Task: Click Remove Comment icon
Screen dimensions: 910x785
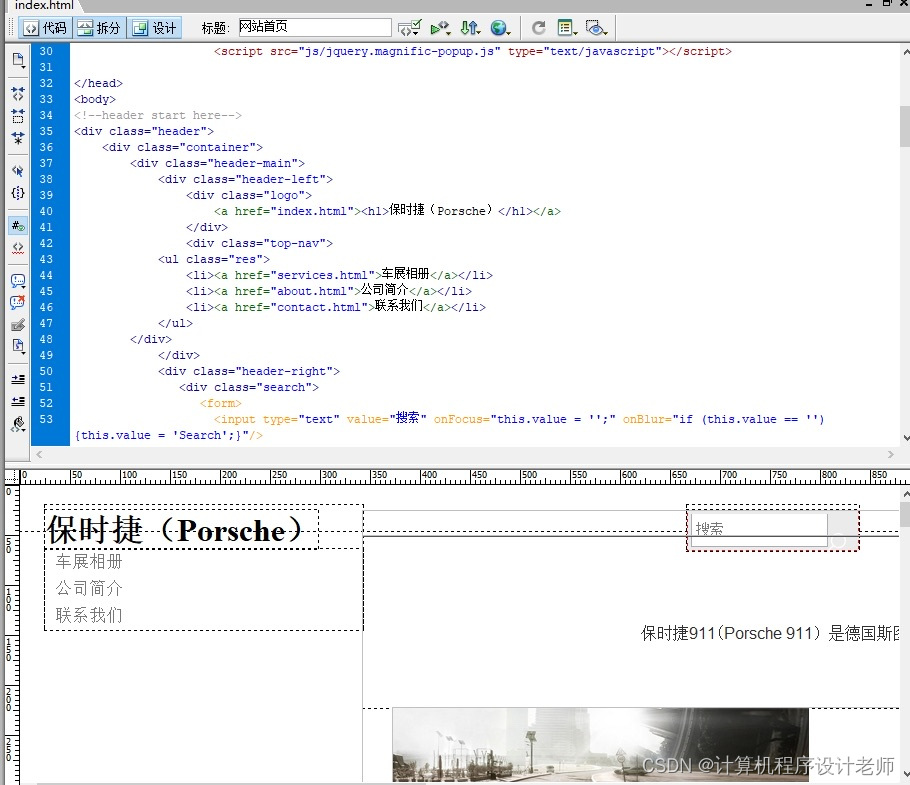Action: click(18, 302)
